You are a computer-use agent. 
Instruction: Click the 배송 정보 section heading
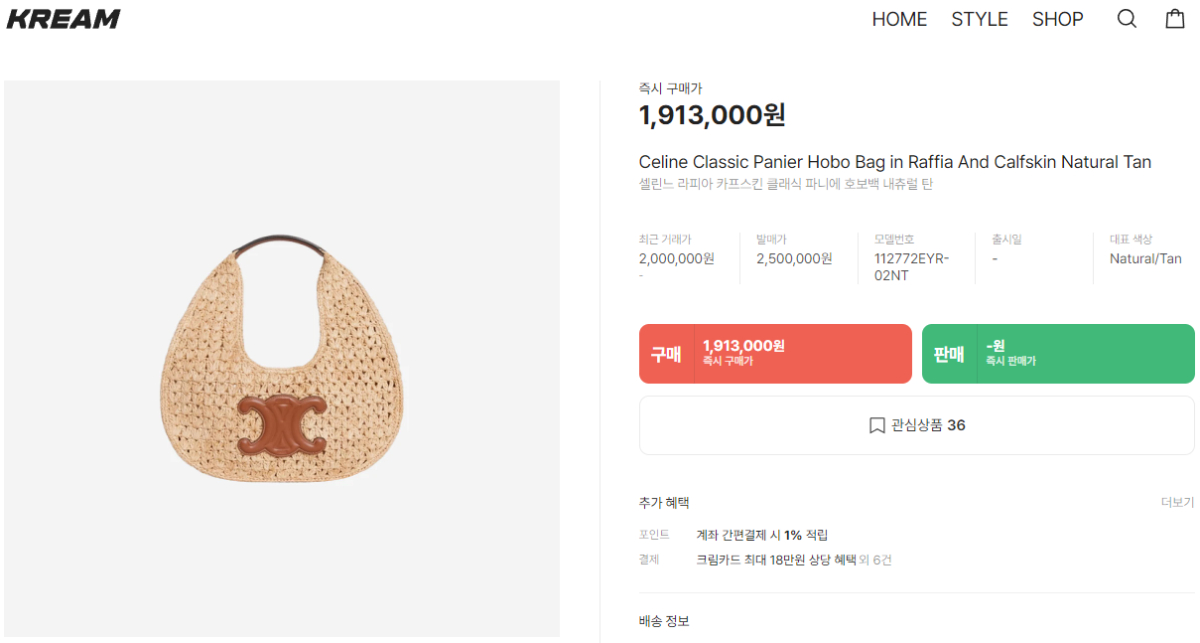[664, 621]
